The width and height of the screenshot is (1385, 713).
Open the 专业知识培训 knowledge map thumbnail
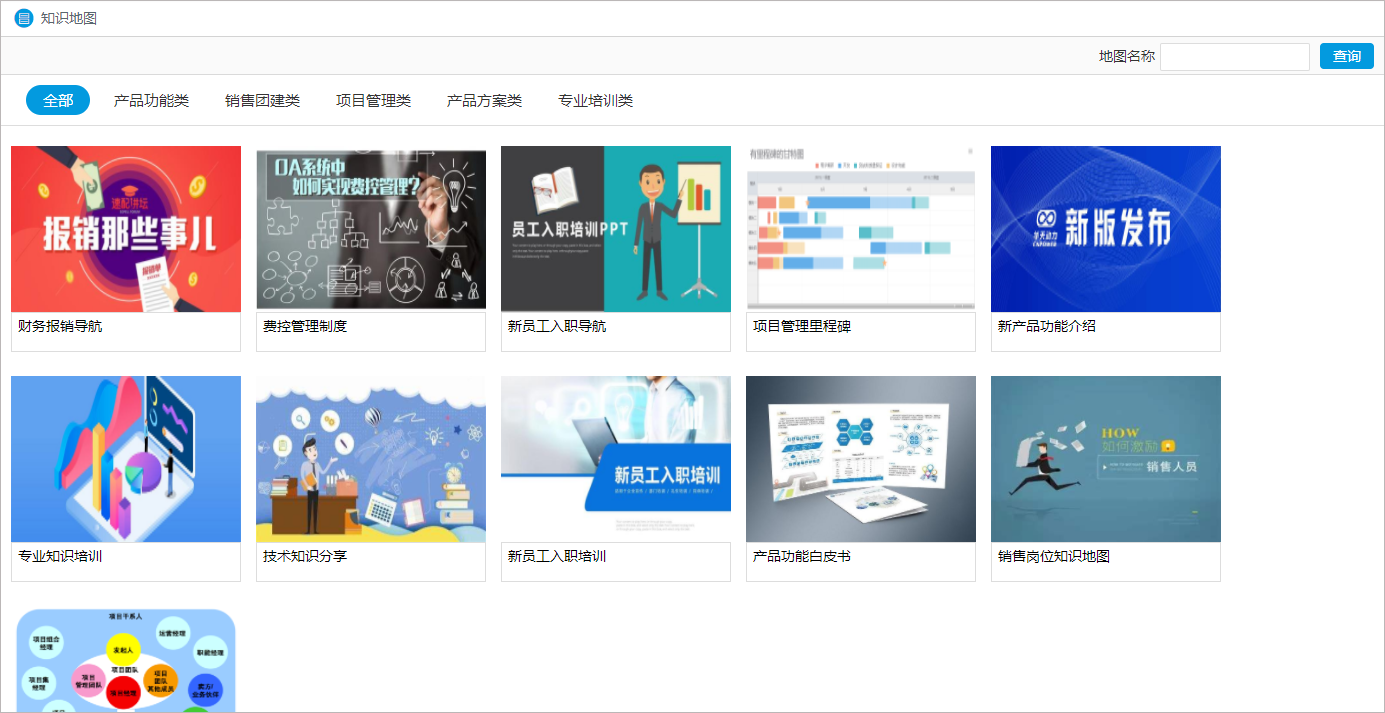[x=125, y=459]
